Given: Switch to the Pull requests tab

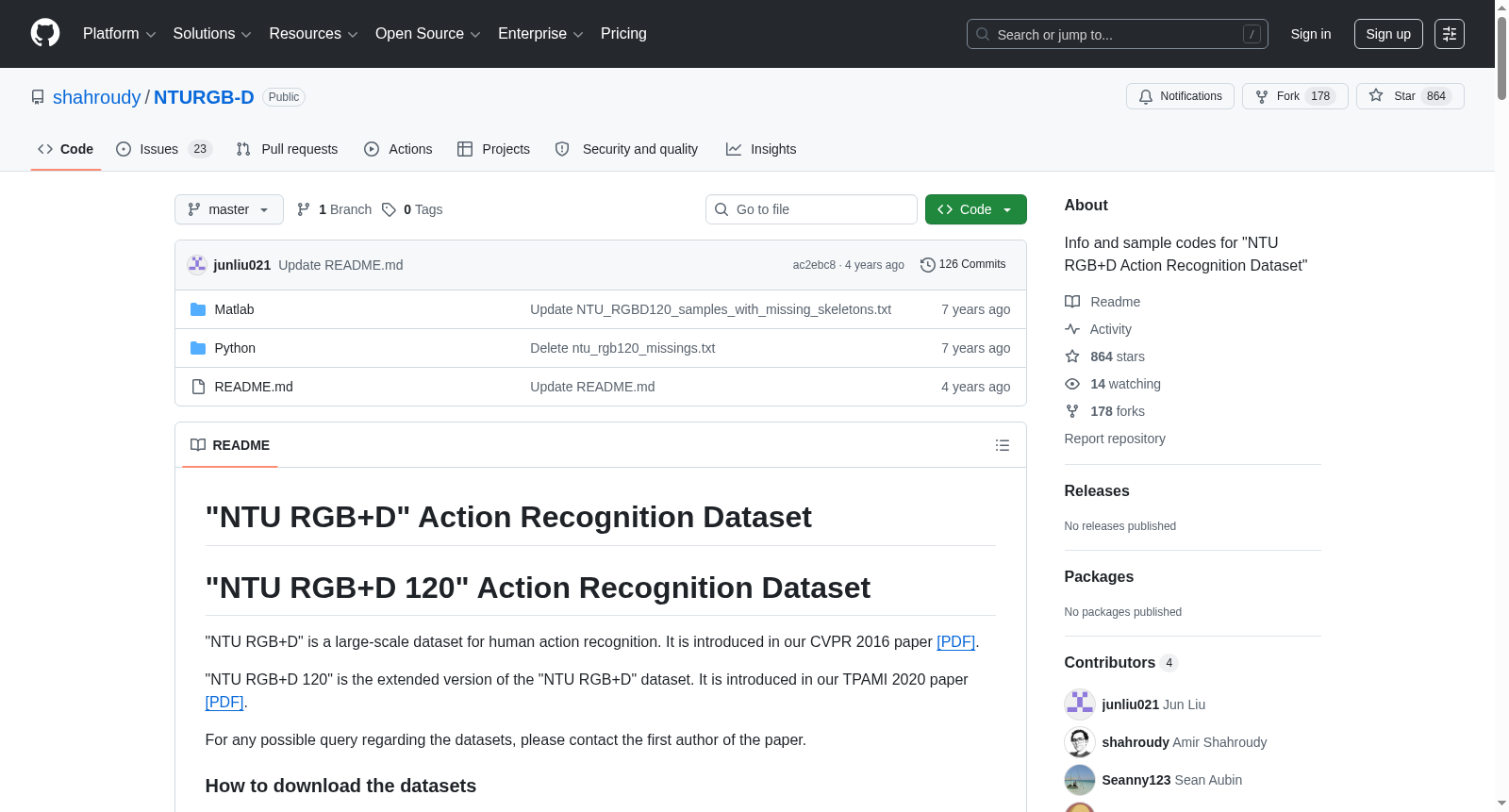Looking at the screenshot, I should [x=287, y=149].
